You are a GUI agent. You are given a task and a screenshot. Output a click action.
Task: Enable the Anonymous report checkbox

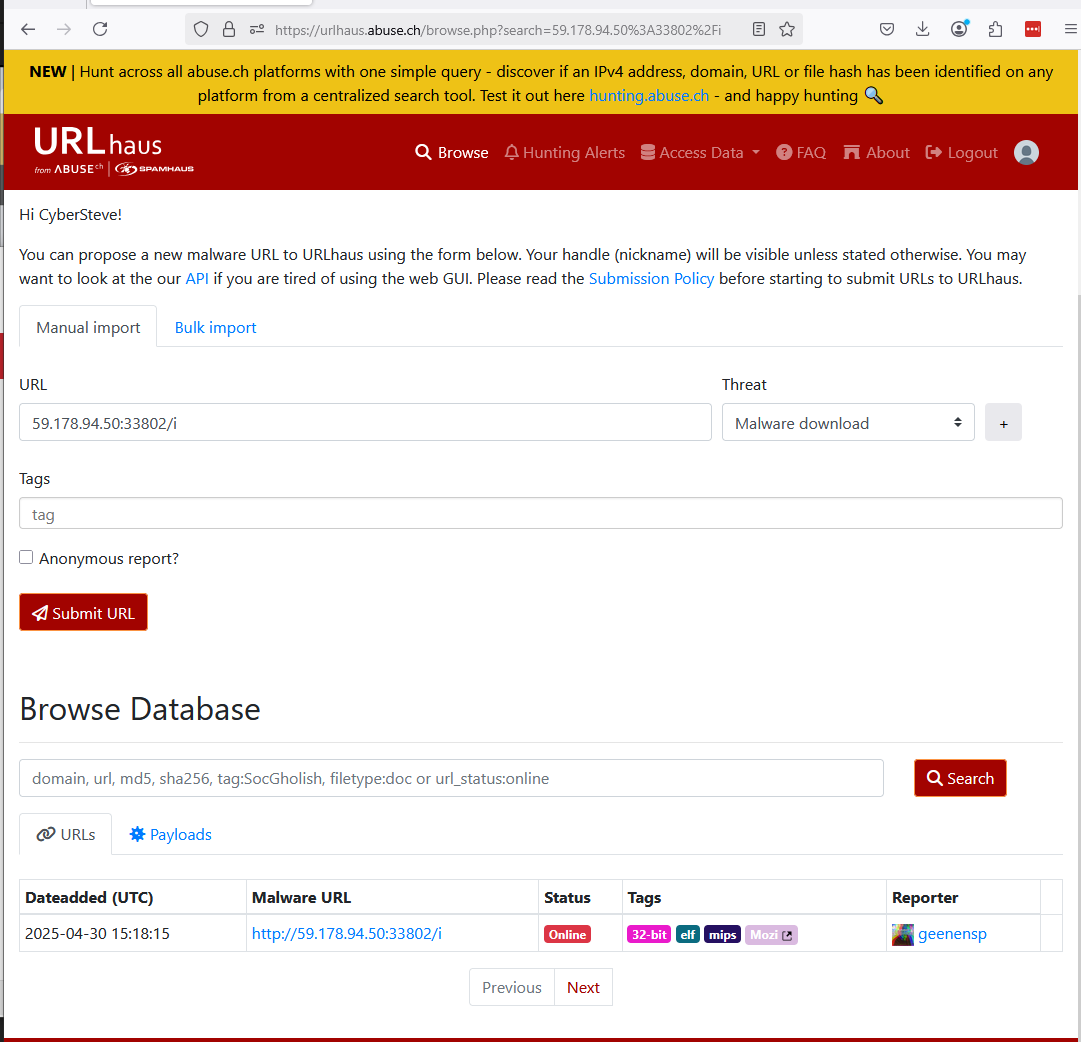tap(26, 557)
